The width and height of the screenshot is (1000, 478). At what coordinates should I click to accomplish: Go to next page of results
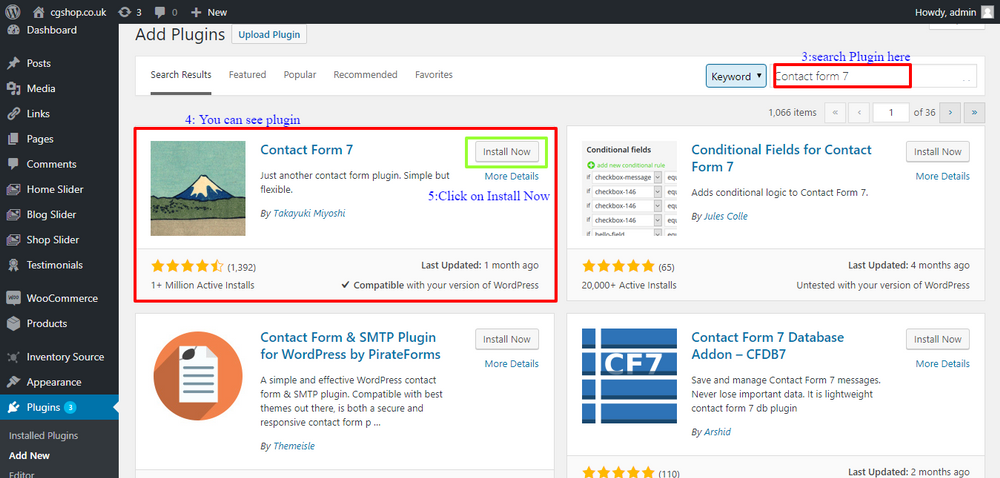click(x=950, y=112)
